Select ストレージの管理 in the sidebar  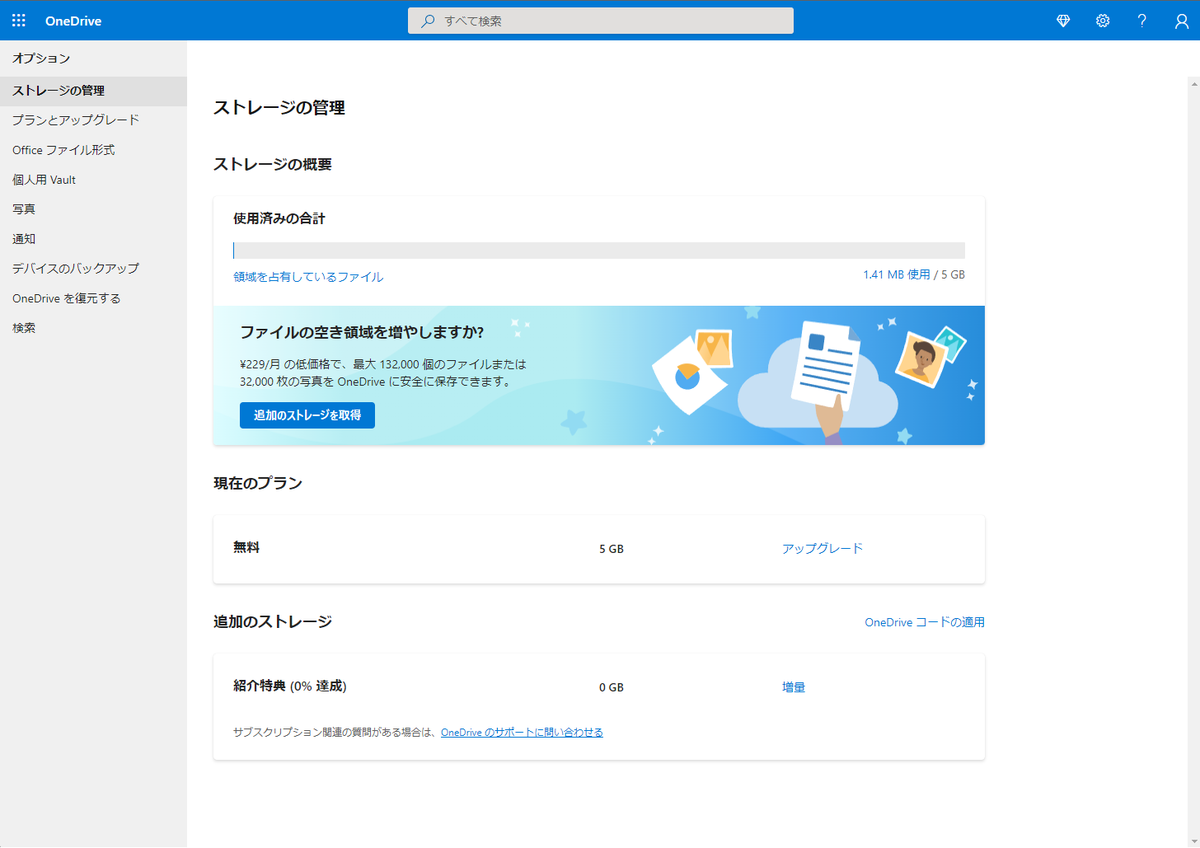click(x=93, y=91)
